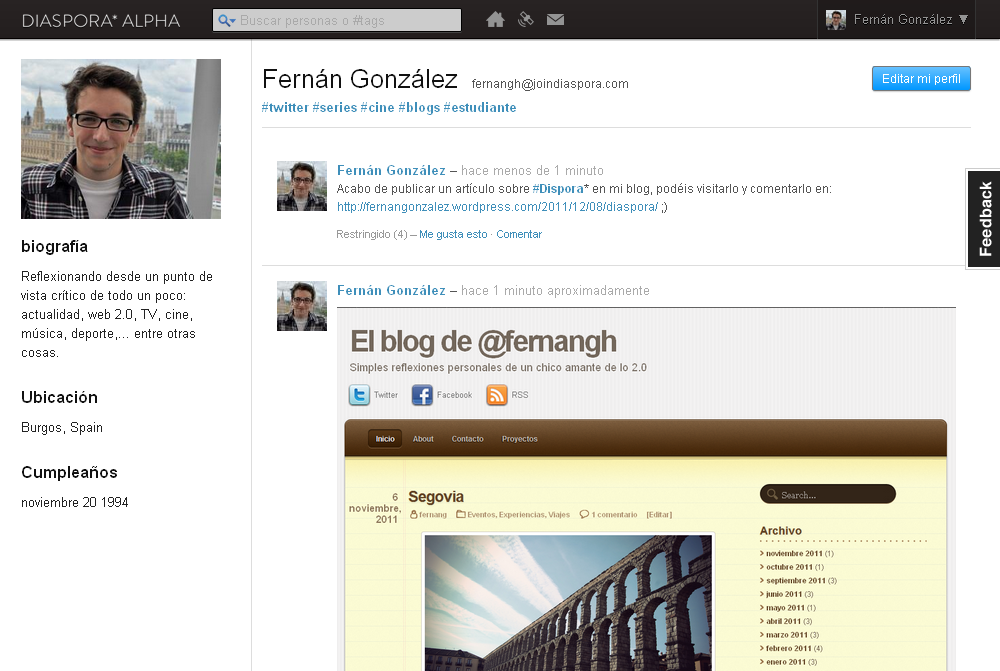Image resolution: width=1000 pixels, height=671 pixels.
Task: Click the Twitter icon in blog preview
Action: [x=359, y=395]
